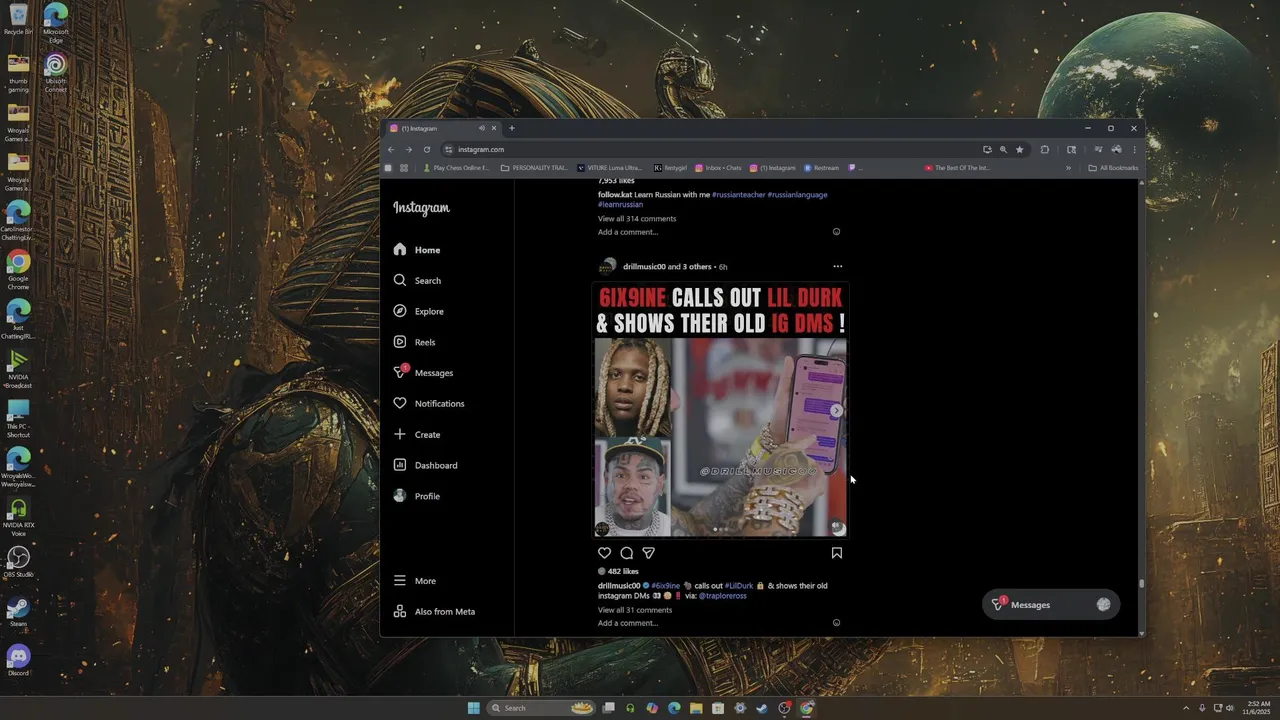Open the three-dot options on drillmusic00 post
Viewport: 1280px width, 720px height.
pyautogui.click(x=838, y=267)
